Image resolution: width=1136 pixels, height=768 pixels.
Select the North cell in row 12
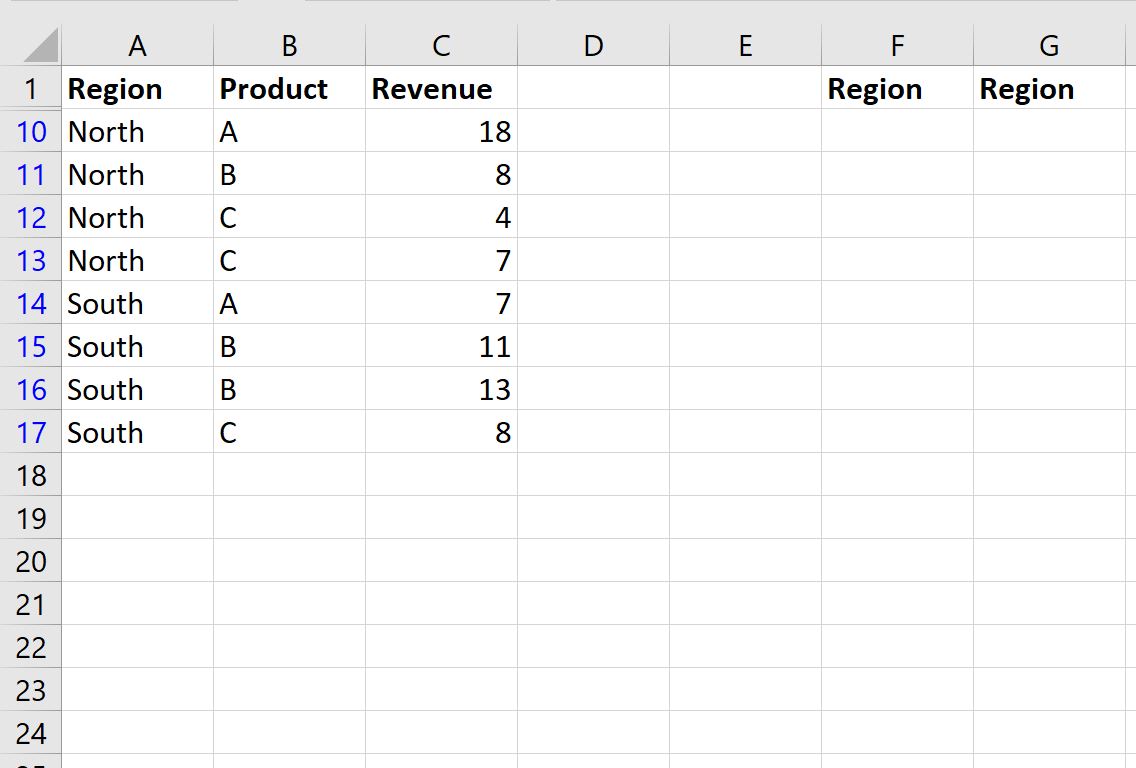point(138,217)
